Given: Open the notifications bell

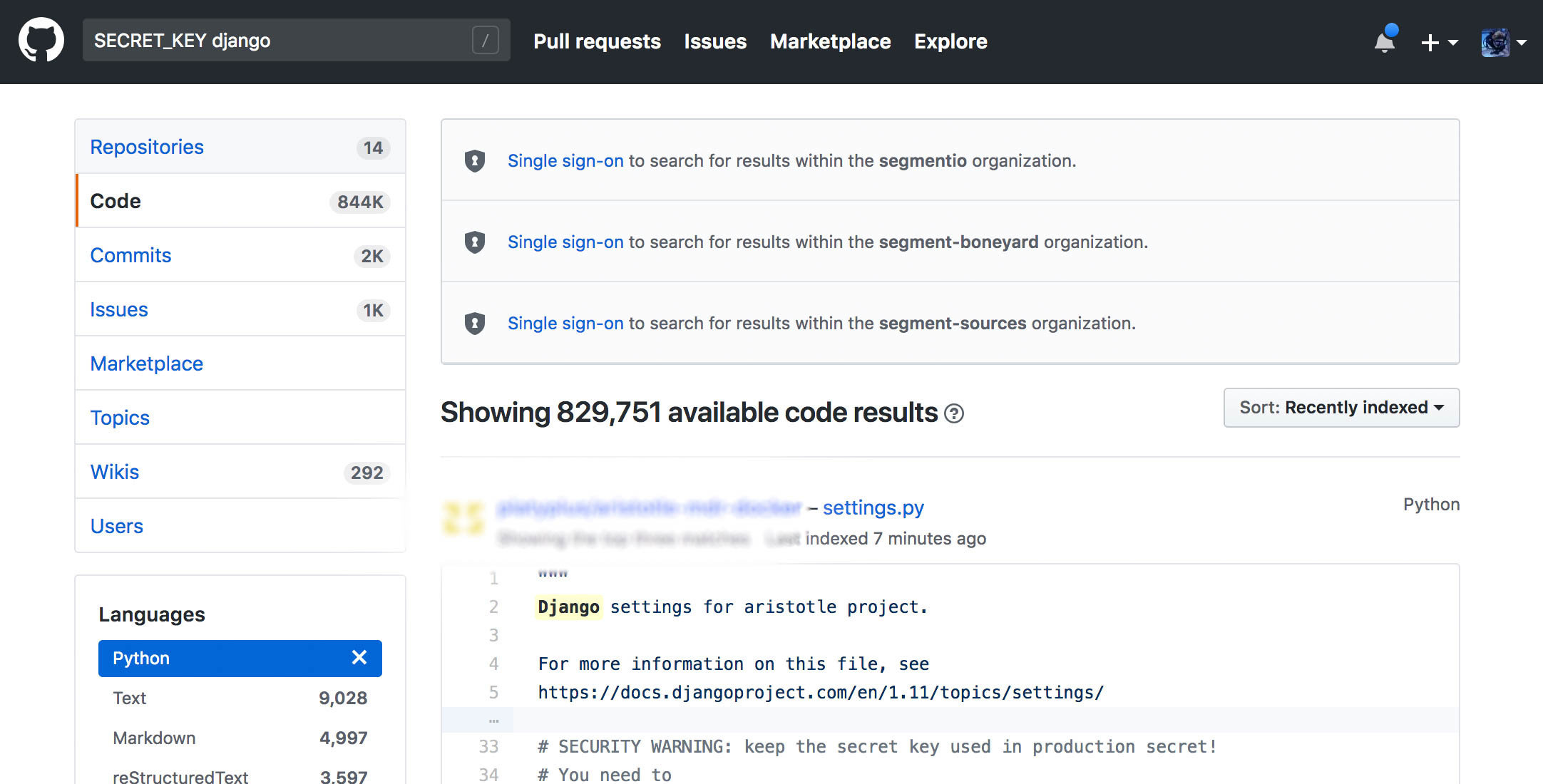Looking at the screenshot, I should pos(1384,41).
